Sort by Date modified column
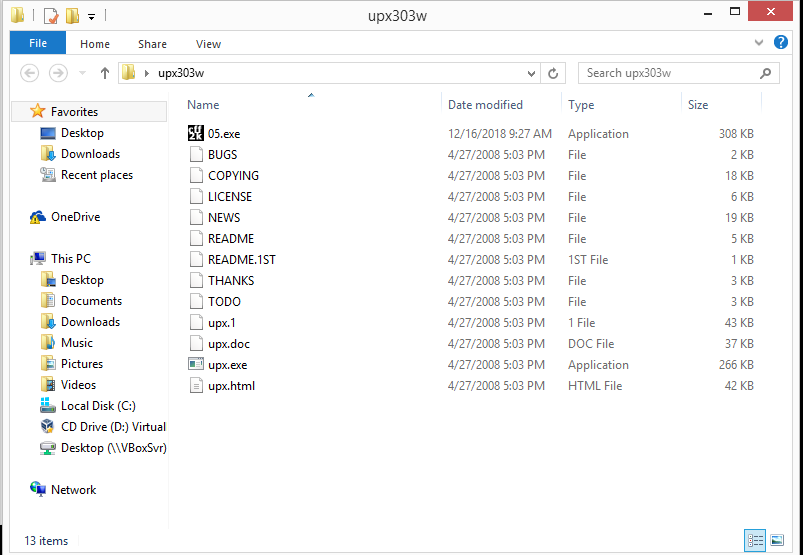Image resolution: width=803 pixels, height=555 pixels. click(485, 104)
